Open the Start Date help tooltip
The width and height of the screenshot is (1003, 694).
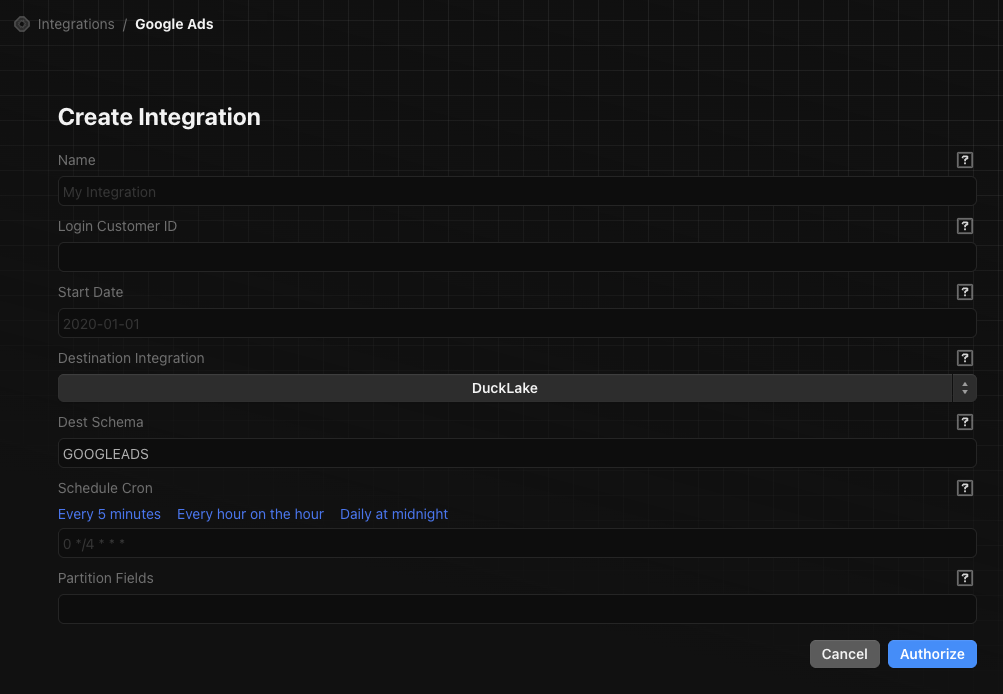click(964, 292)
